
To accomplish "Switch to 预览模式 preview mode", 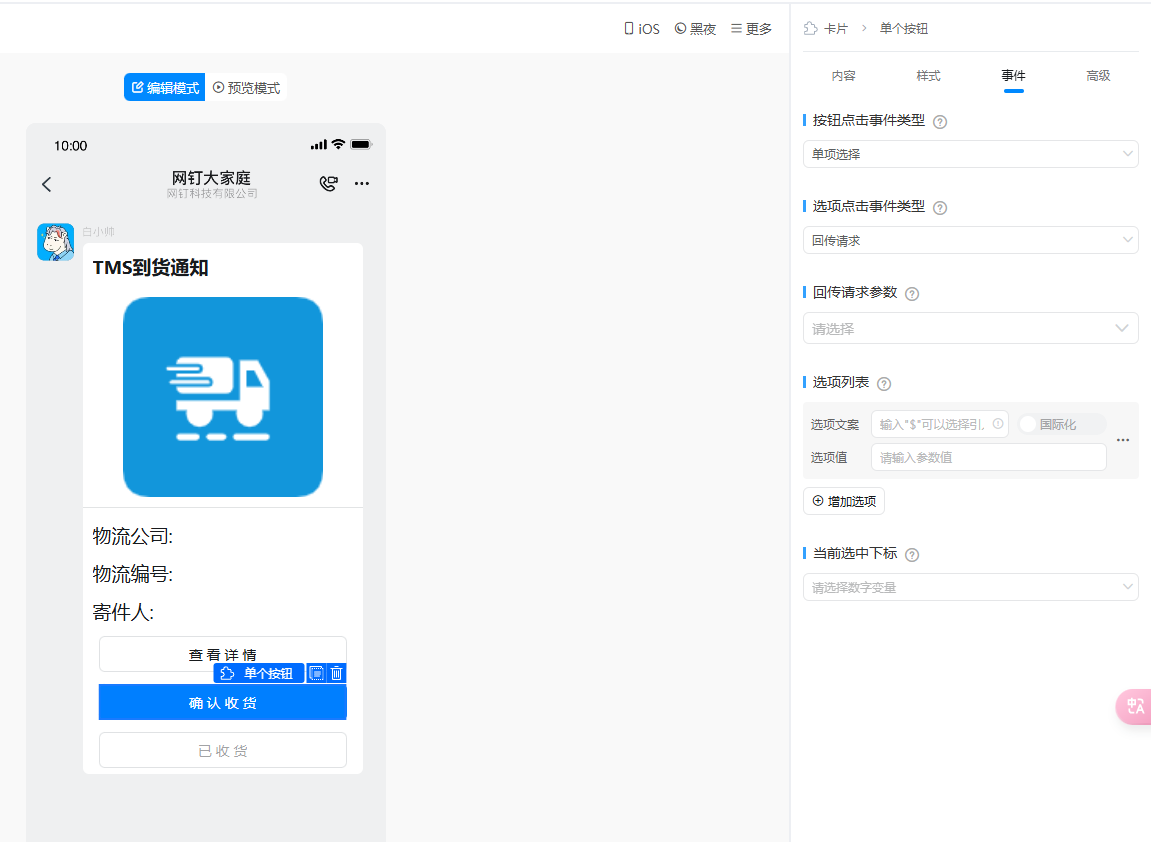I will click(246, 87).
